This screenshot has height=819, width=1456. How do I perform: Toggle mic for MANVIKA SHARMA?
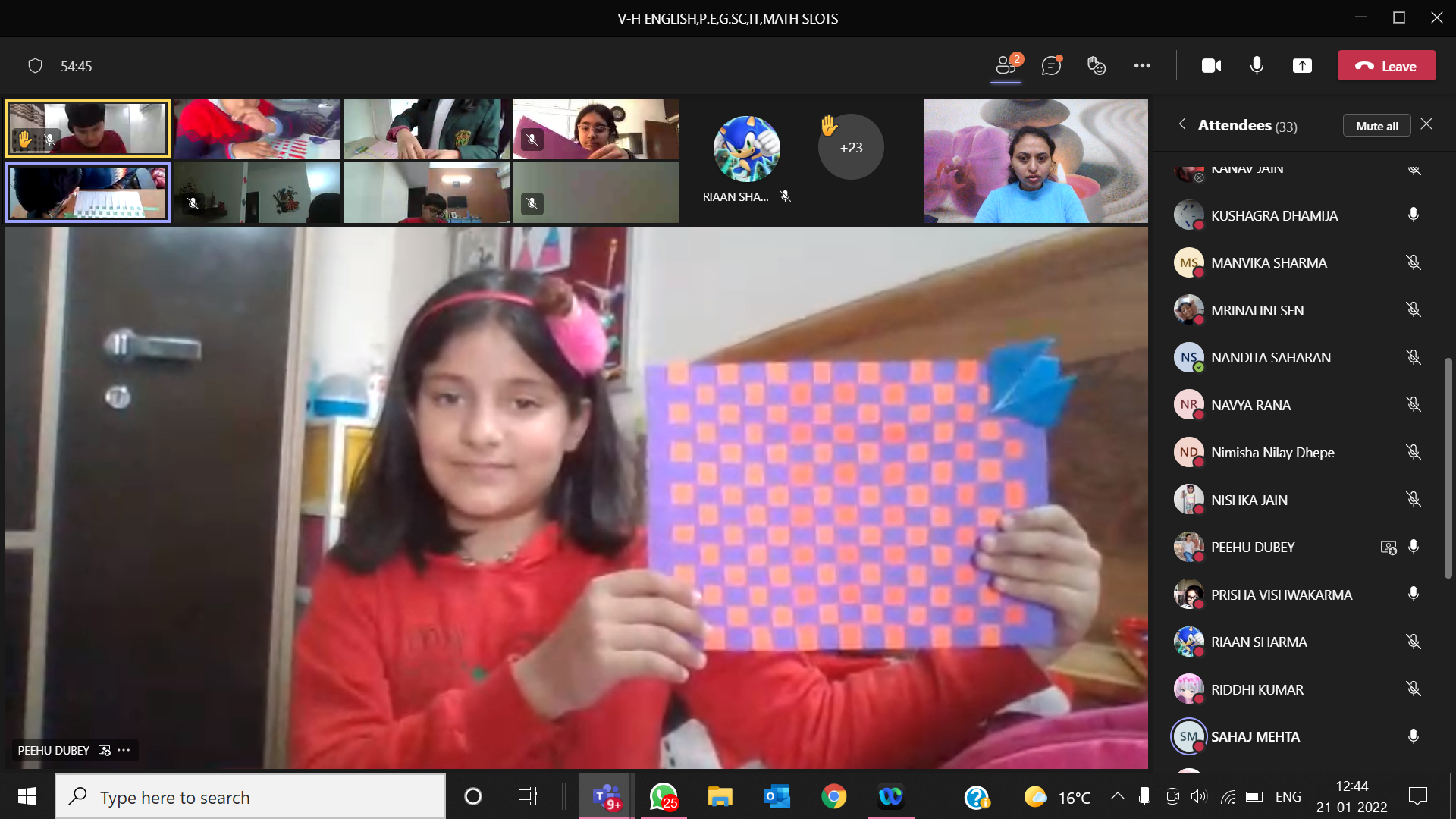[1414, 262]
